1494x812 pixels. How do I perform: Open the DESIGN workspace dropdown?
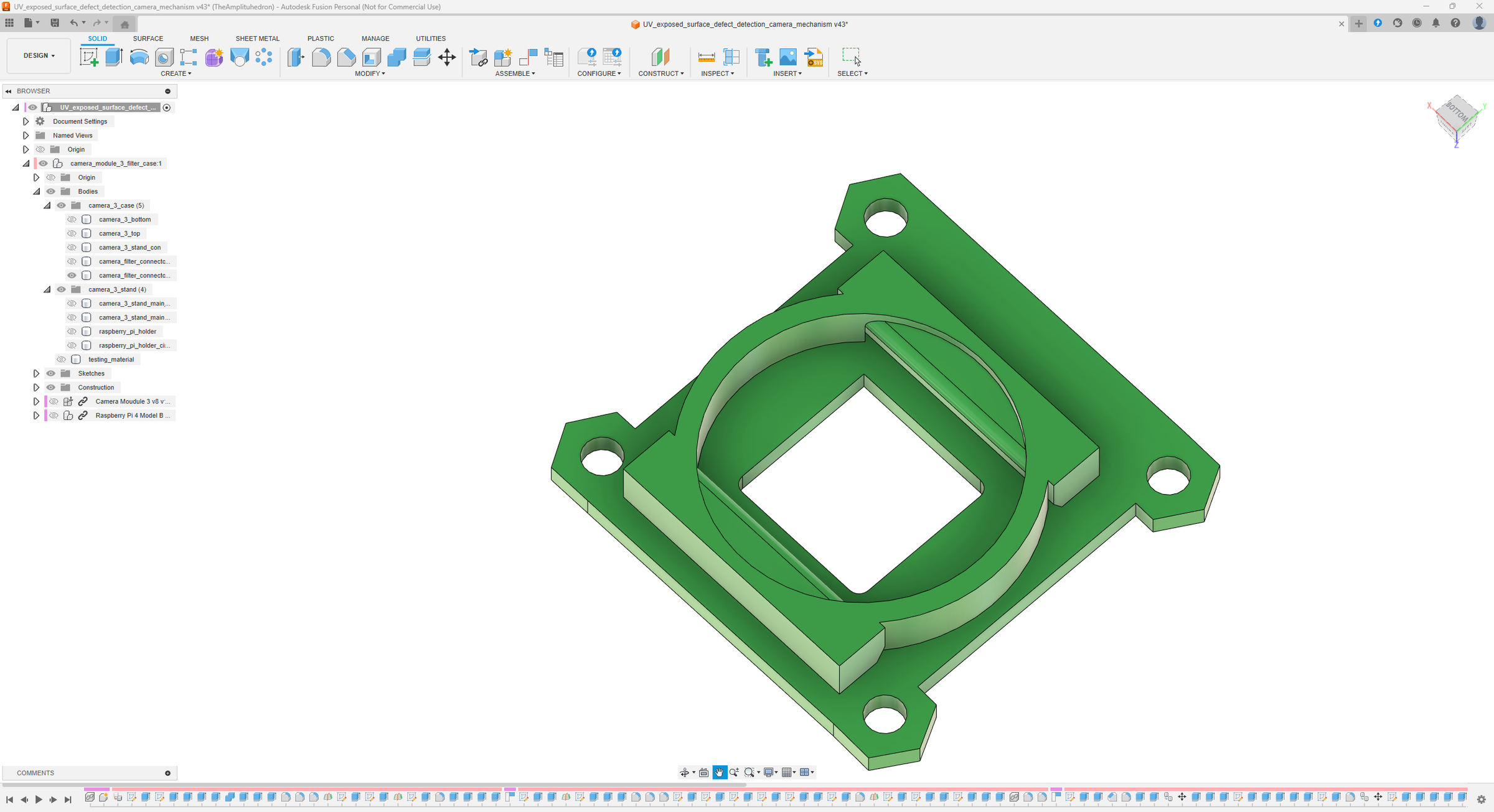click(39, 55)
